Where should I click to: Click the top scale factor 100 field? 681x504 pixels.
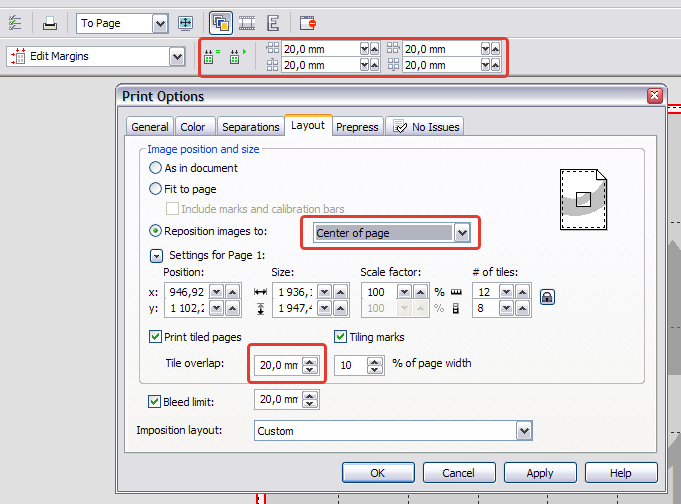coord(379,292)
